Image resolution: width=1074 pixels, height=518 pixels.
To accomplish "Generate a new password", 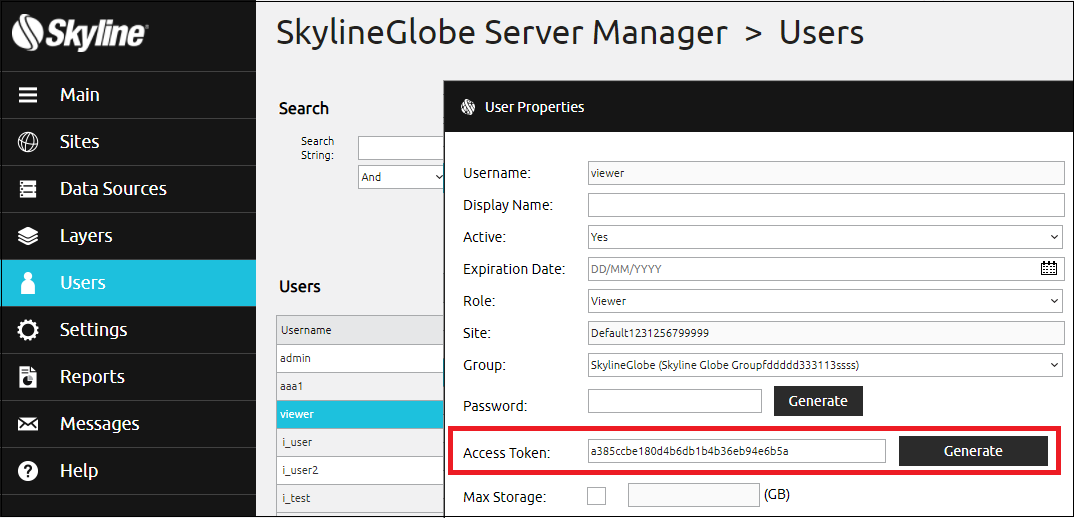I will click(818, 401).
